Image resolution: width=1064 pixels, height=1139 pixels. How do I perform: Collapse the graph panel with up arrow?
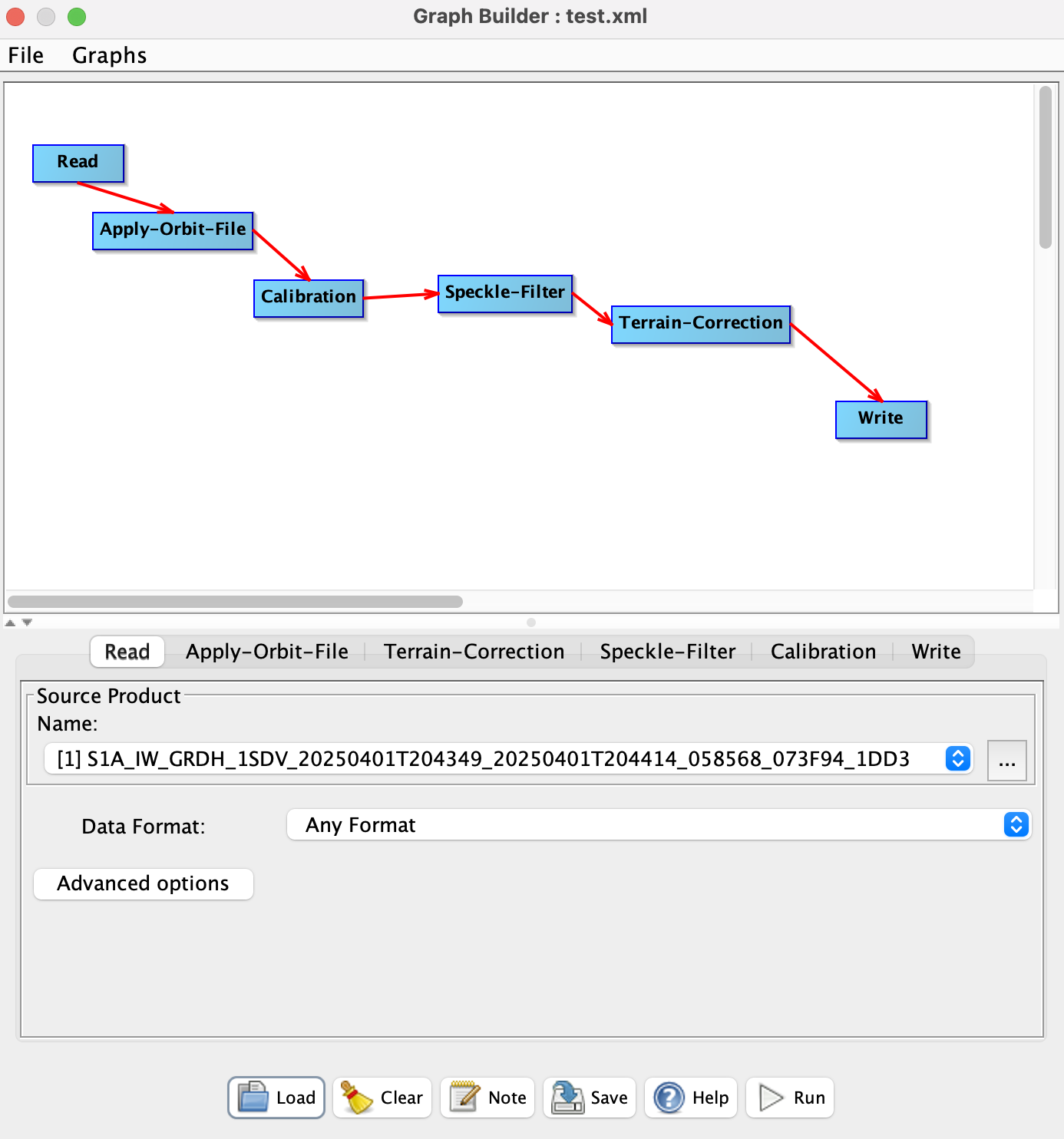pos(10,623)
